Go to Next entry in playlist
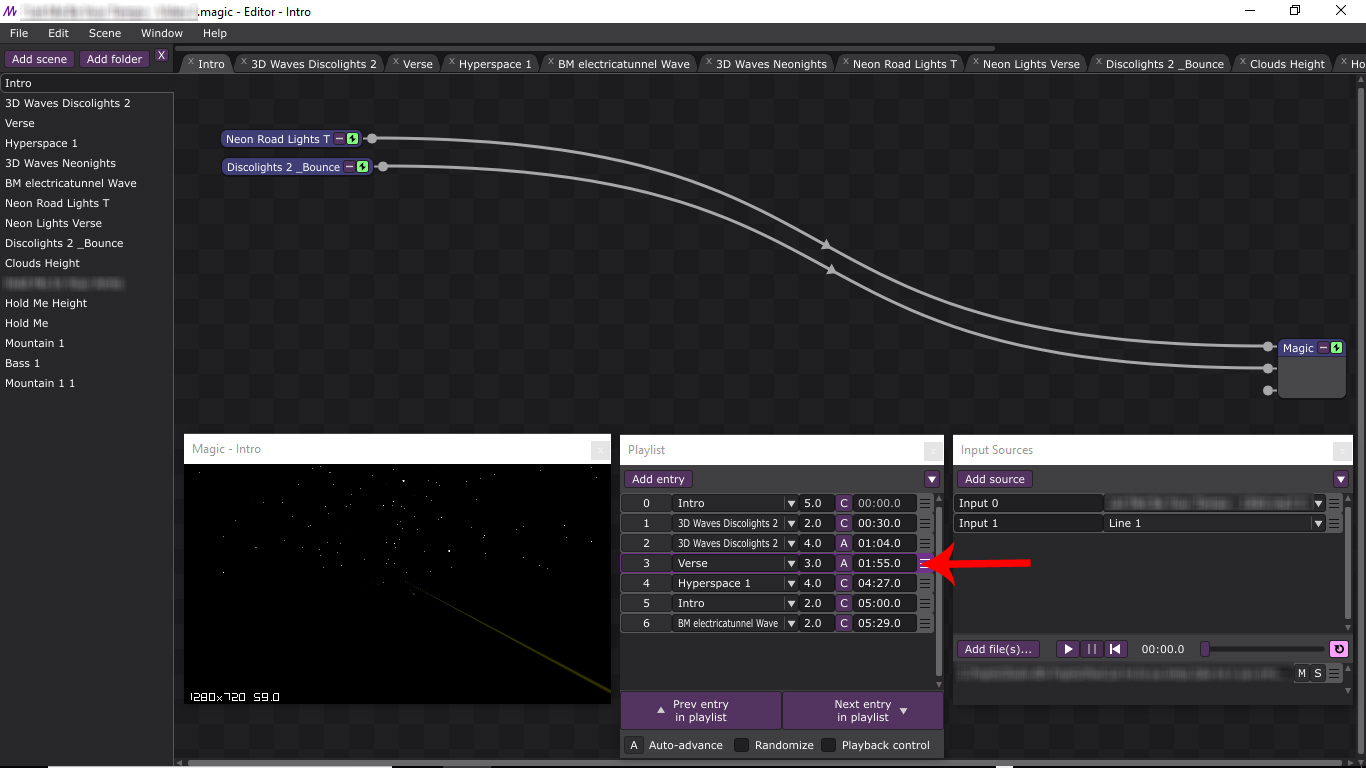 coord(863,710)
